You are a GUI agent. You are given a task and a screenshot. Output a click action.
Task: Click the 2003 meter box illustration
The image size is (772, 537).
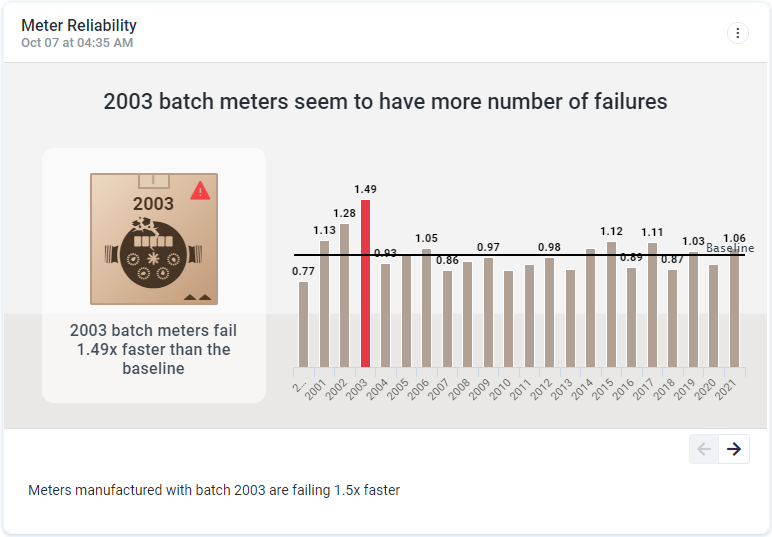(x=154, y=239)
